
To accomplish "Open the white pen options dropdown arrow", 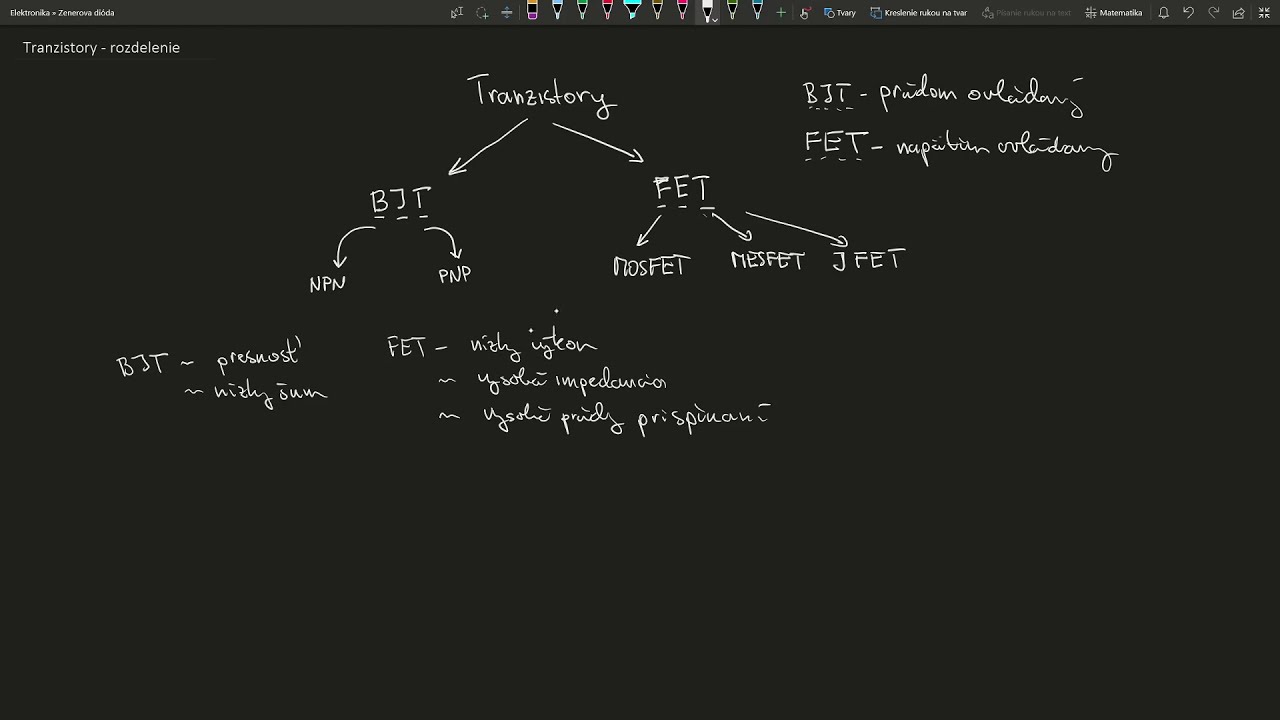I will pyautogui.click(x=715, y=19).
